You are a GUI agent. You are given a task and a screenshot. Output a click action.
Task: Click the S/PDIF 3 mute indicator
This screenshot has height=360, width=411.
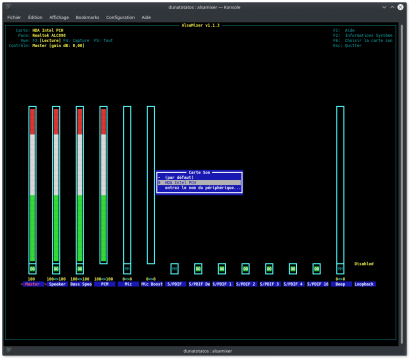pyautogui.click(x=269, y=269)
